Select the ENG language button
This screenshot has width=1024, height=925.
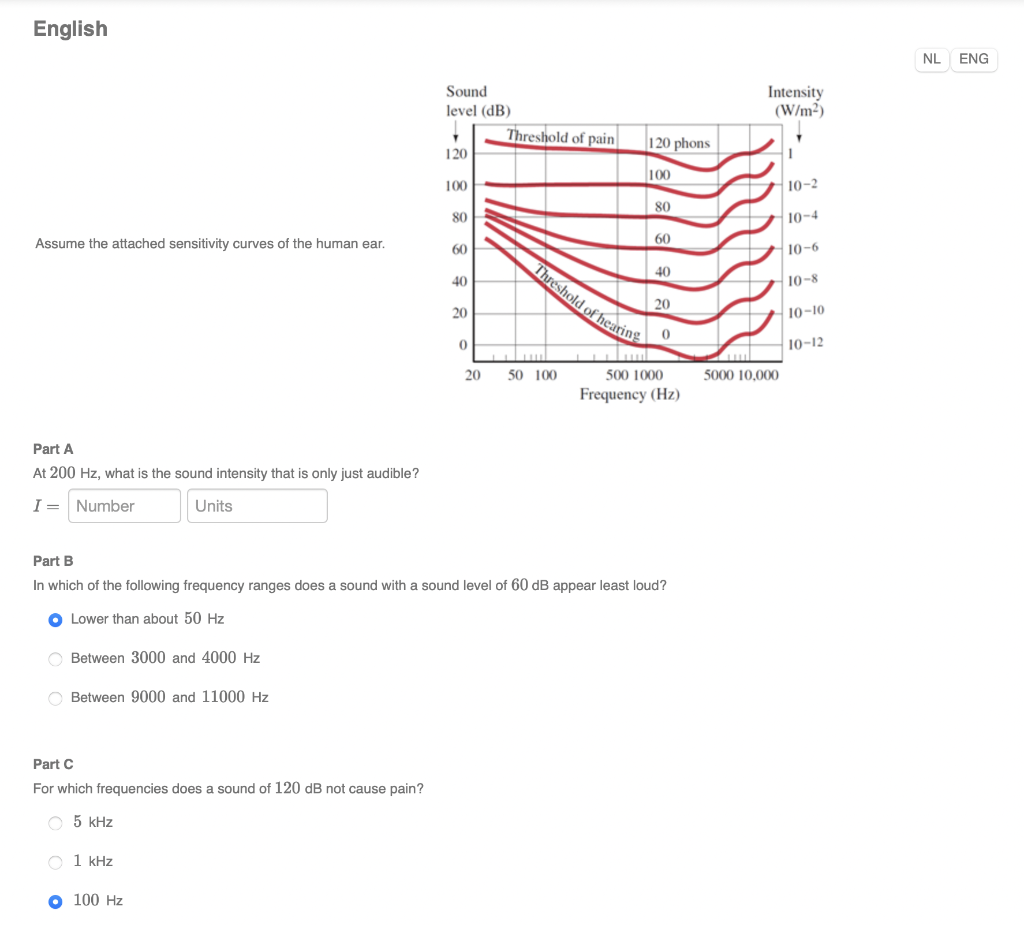click(x=973, y=59)
